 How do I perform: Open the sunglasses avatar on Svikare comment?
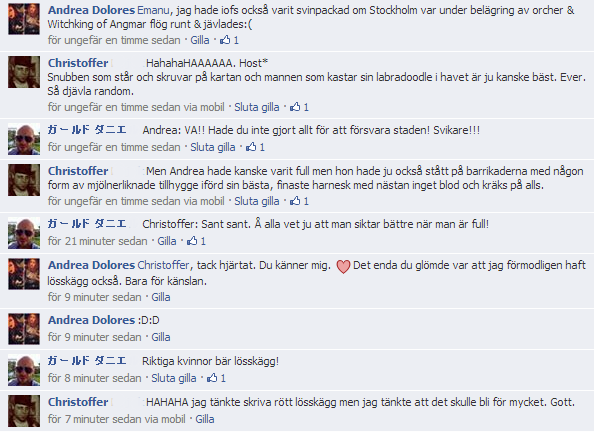coord(24,139)
